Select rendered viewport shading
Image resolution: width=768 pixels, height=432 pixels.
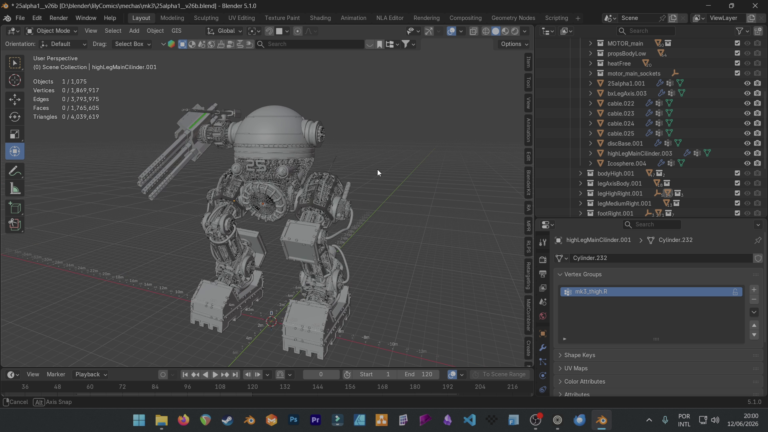[x=515, y=31]
